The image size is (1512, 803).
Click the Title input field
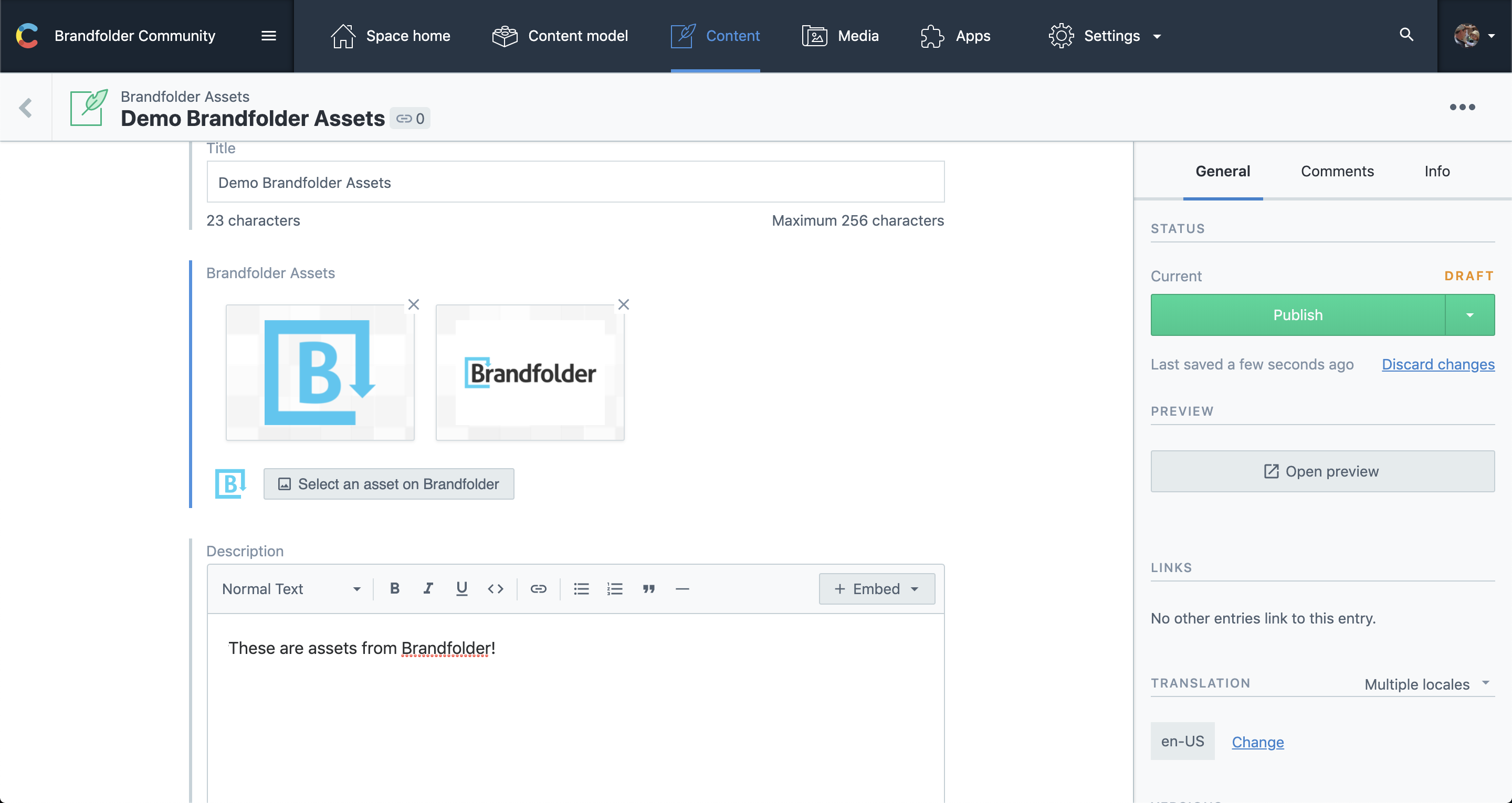575,183
